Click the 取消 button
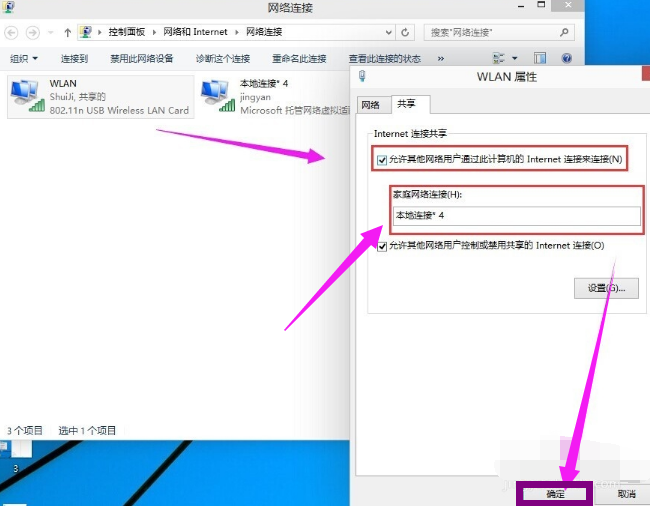 click(x=625, y=493)
